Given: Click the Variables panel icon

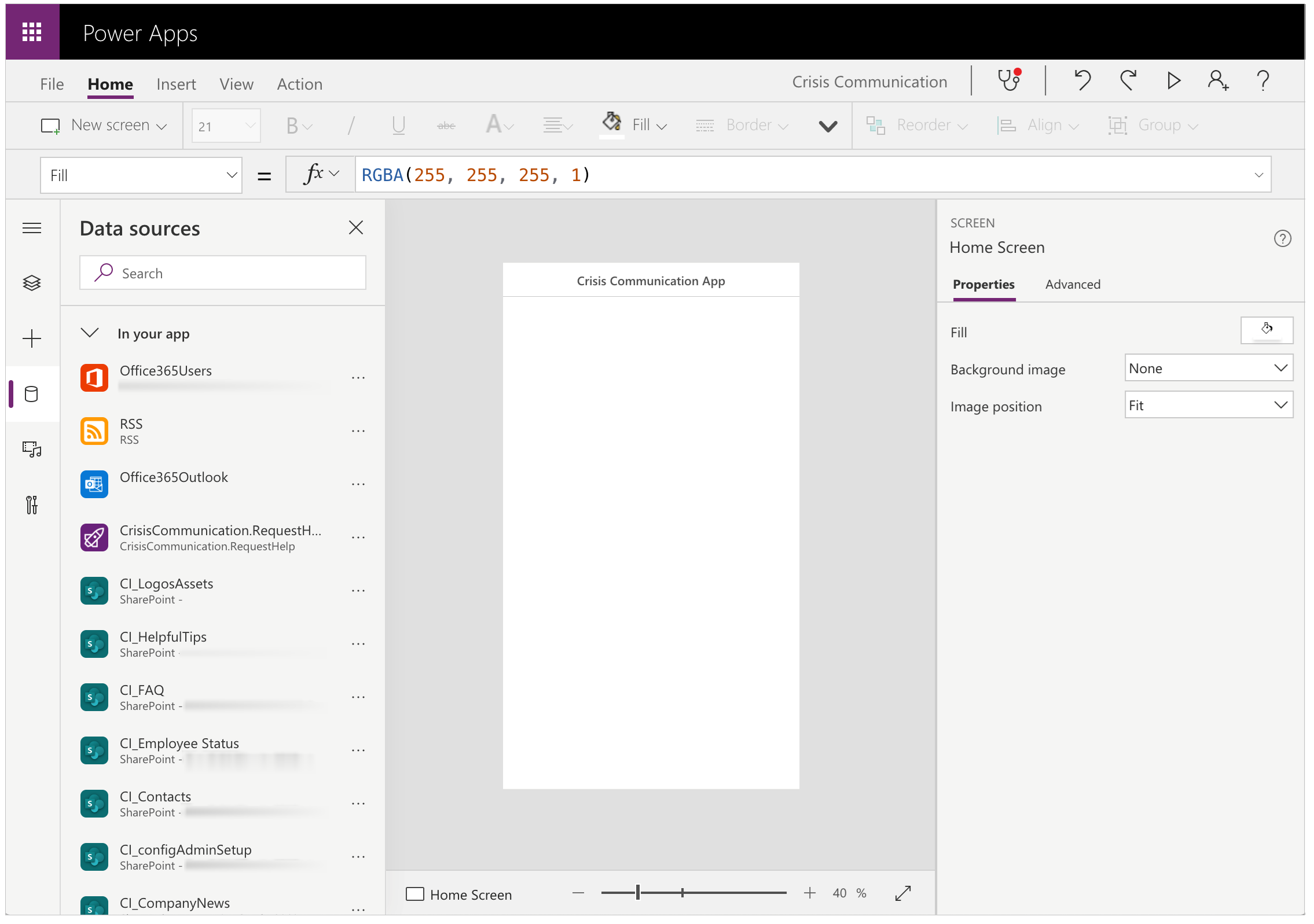Looking at the screenshot, I should (x=30, y=504).
